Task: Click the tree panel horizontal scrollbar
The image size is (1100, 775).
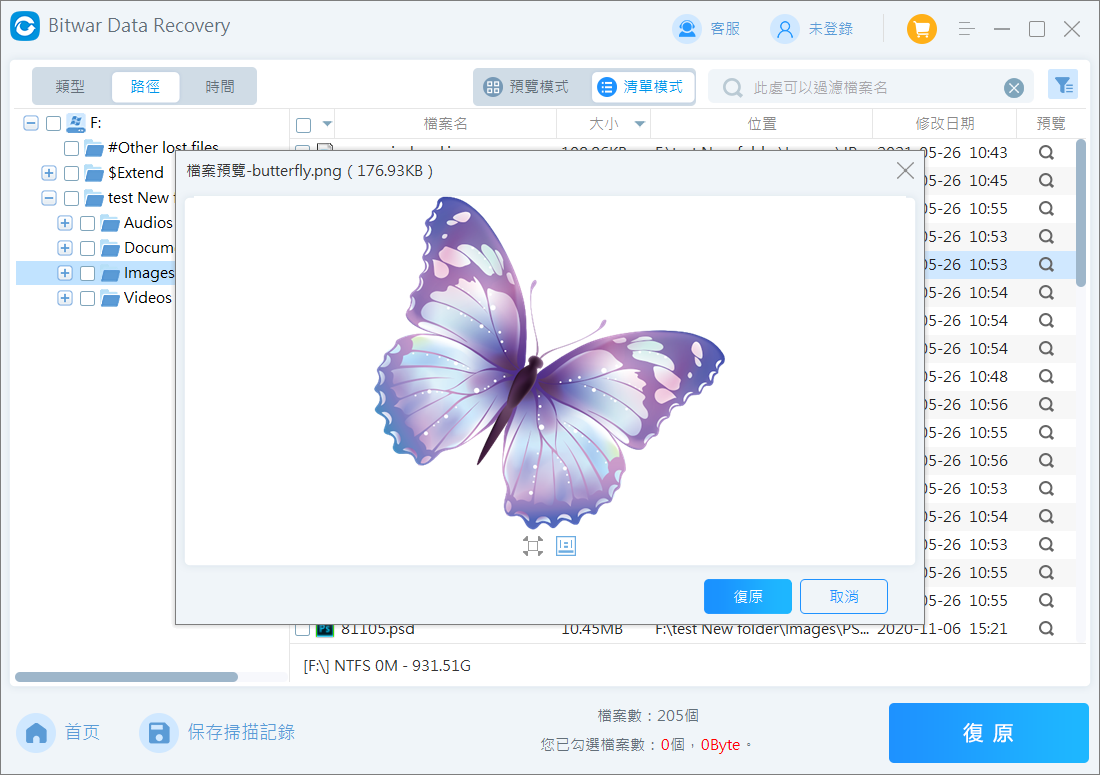Action: (126, 677)
